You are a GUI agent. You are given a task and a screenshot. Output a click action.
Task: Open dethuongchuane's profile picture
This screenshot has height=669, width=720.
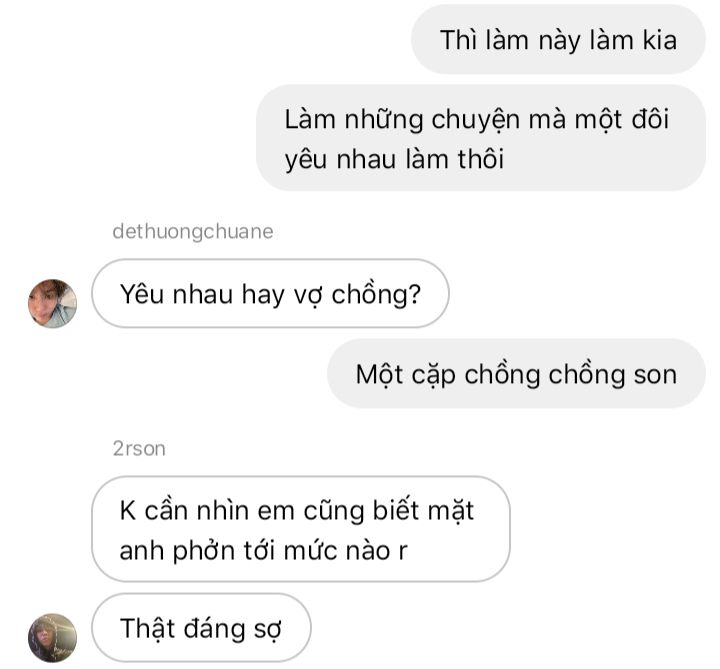click(x=52, y=304)
